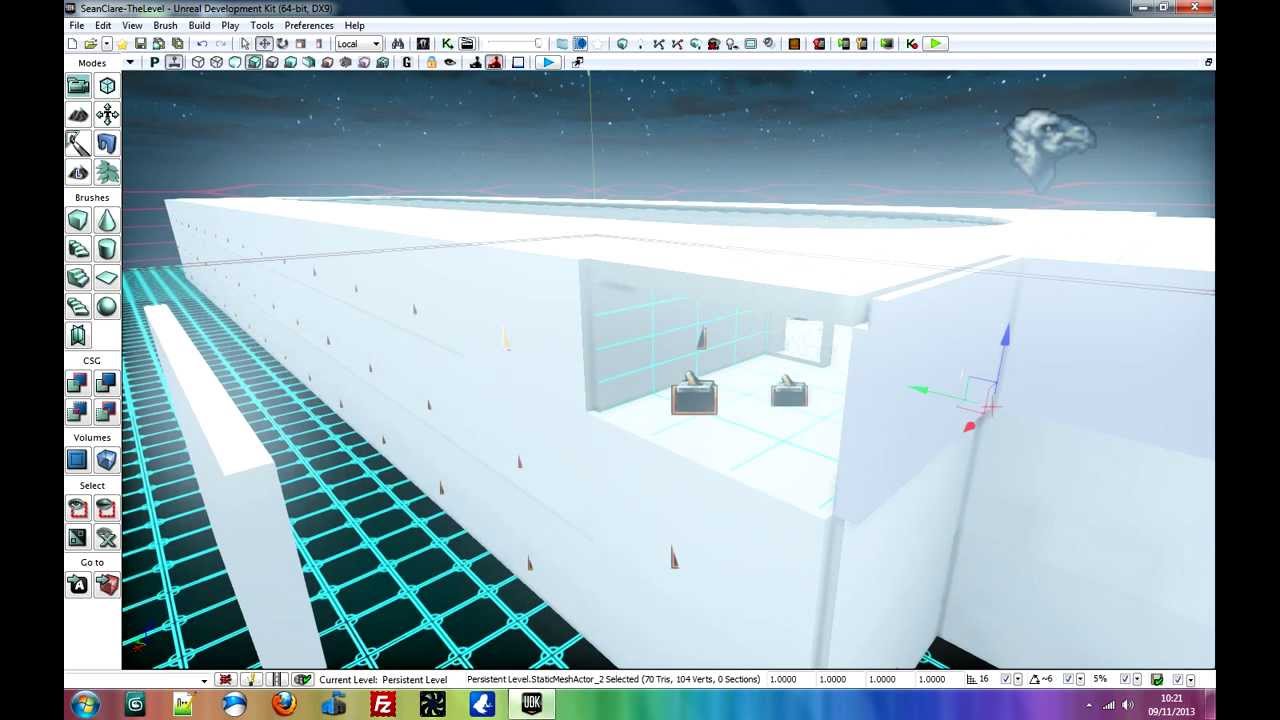Select Foliage mode tree icon
Image resolution: width=1280 pixels, height=720 pixels.
point(107,173)
